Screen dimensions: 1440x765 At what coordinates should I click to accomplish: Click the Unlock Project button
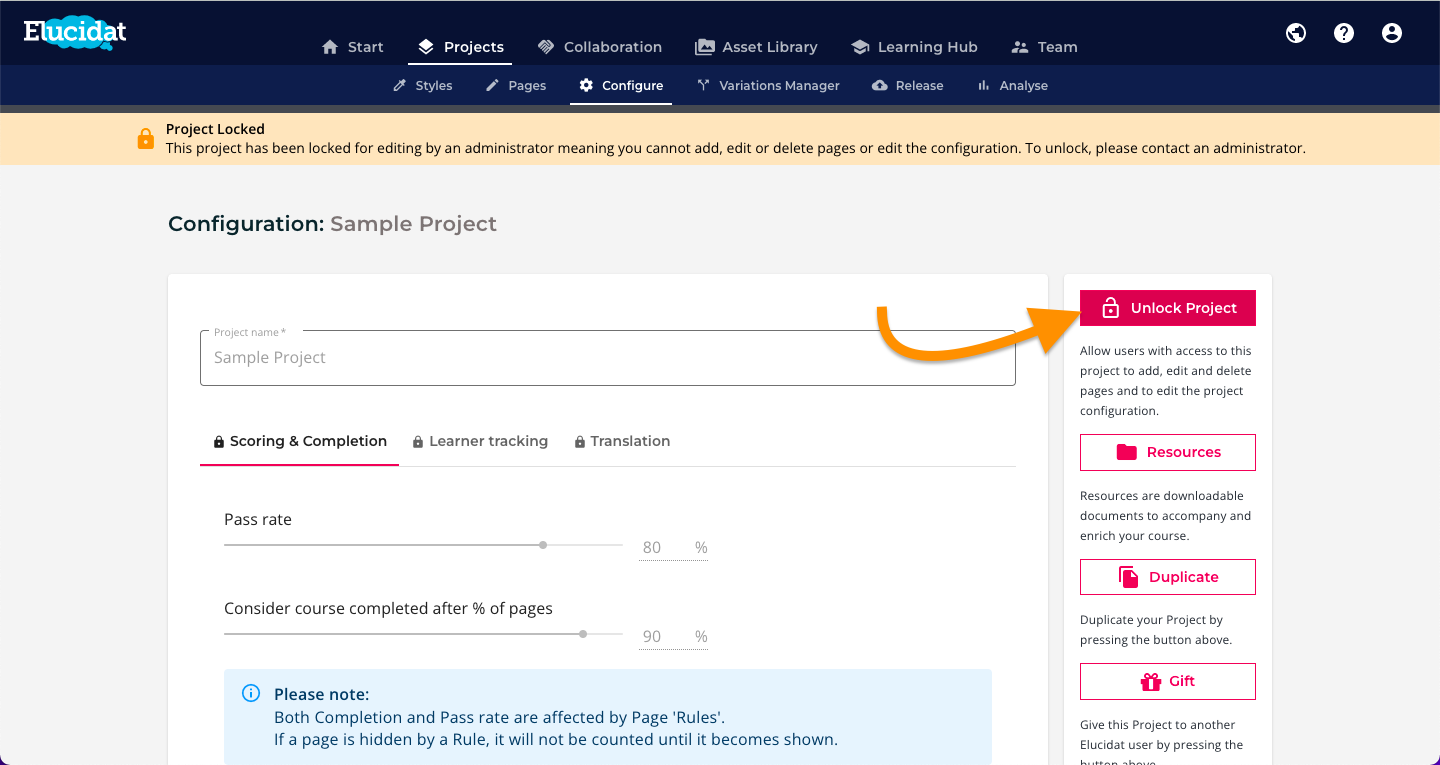(1168, 308)
